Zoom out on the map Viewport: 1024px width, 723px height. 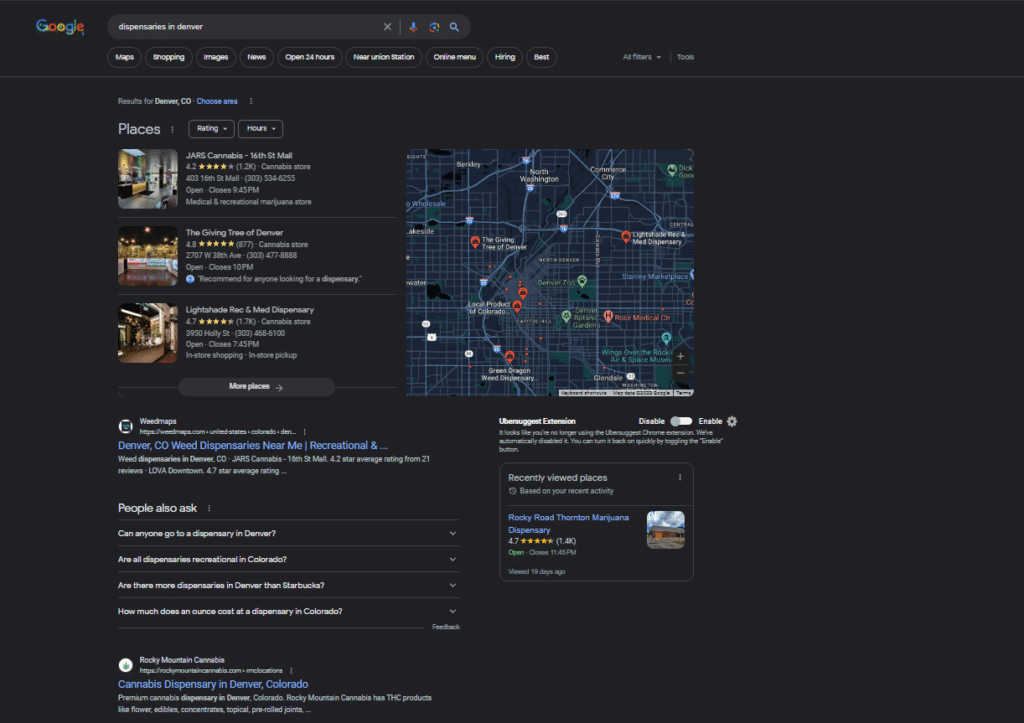pos(680,373)
